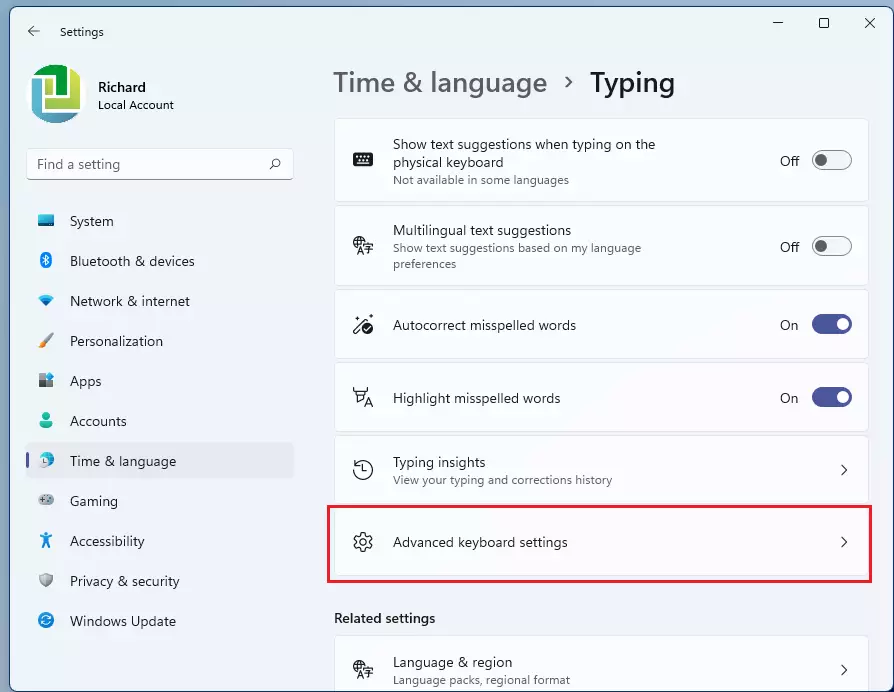Open Apps label in sidebar
This screenshot has width=894, height=692.
86,381
